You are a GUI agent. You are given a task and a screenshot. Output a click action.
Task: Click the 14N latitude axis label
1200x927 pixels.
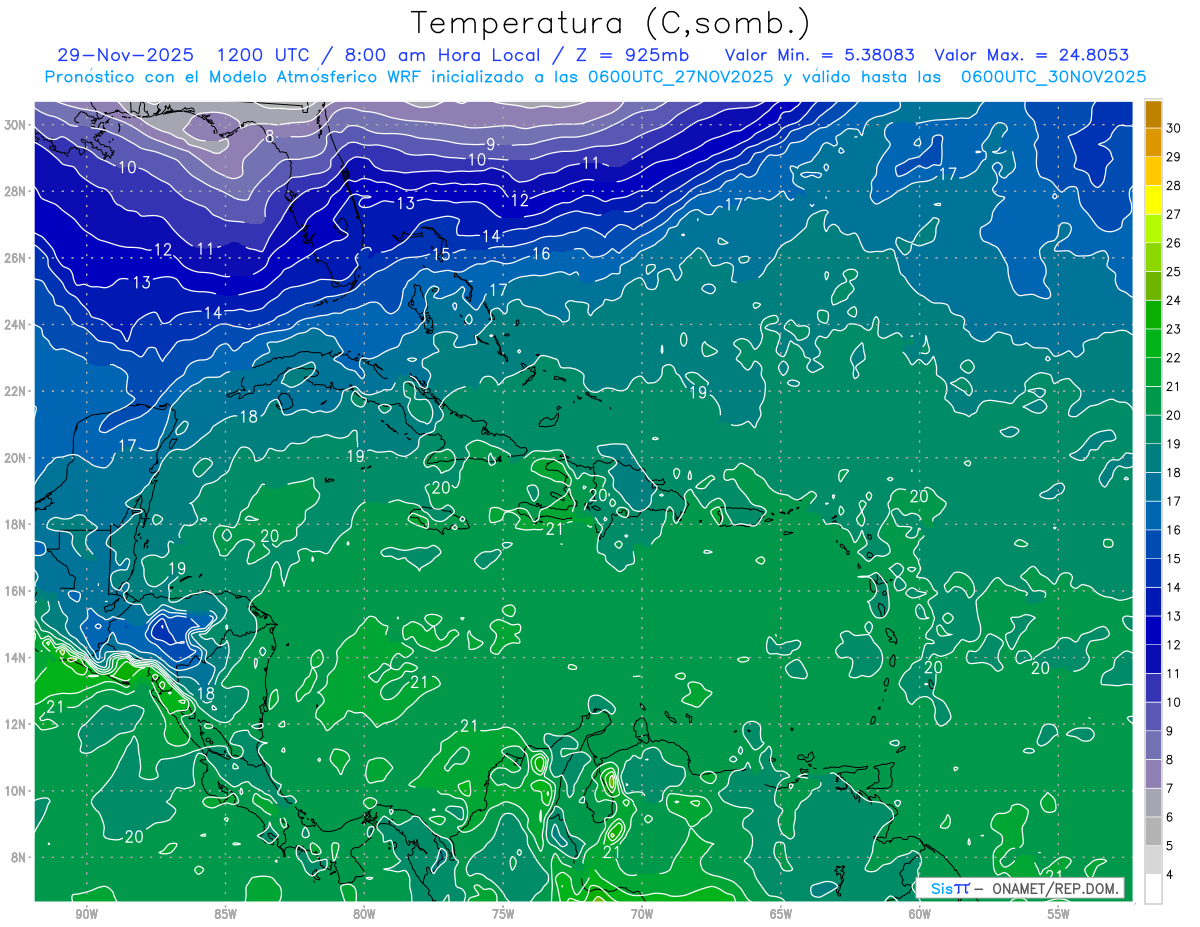[15, 657]
